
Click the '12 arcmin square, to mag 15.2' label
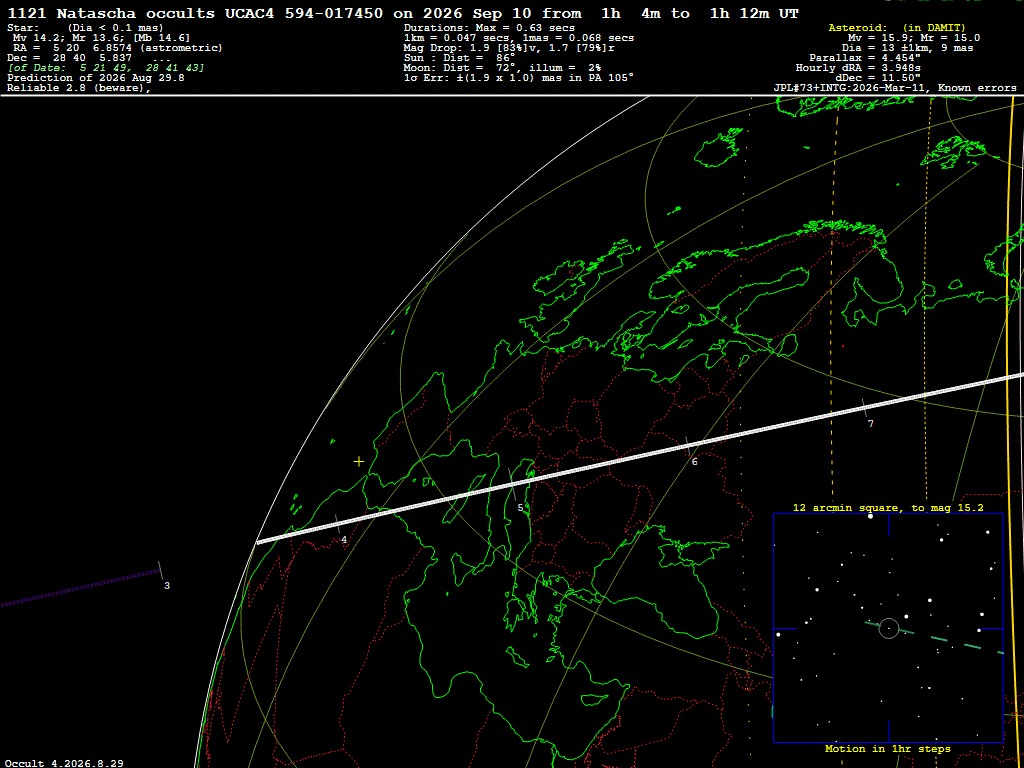coord(888,507)
